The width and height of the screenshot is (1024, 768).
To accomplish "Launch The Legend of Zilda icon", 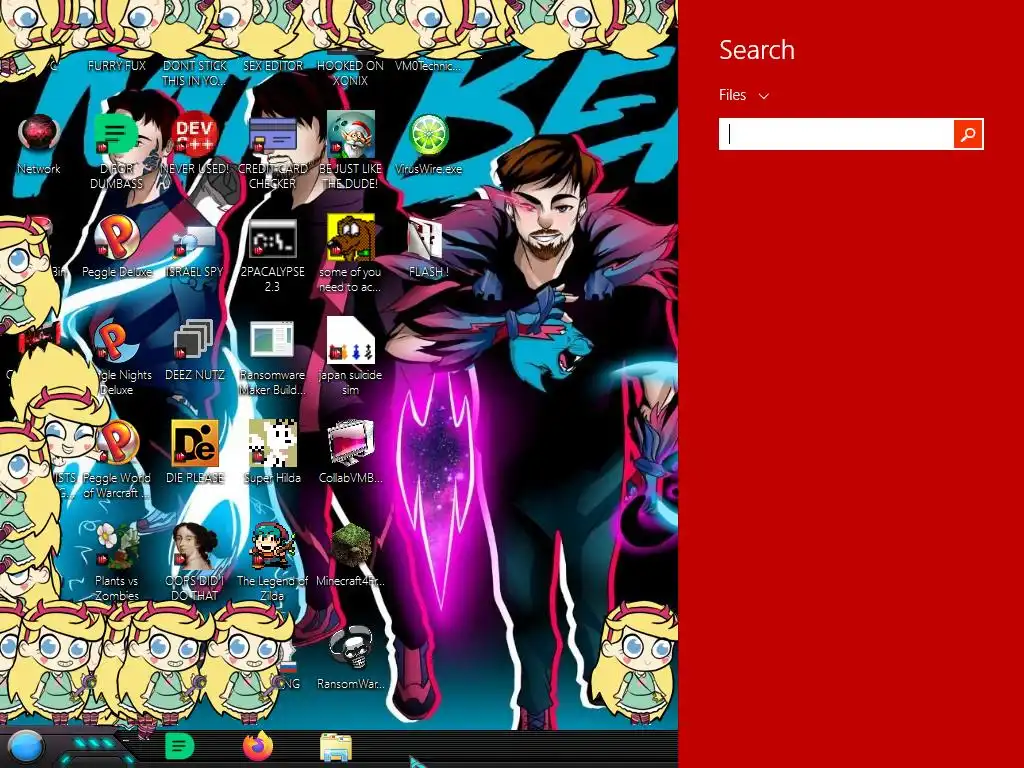I will pyautogui.click(x=272, y=546).
